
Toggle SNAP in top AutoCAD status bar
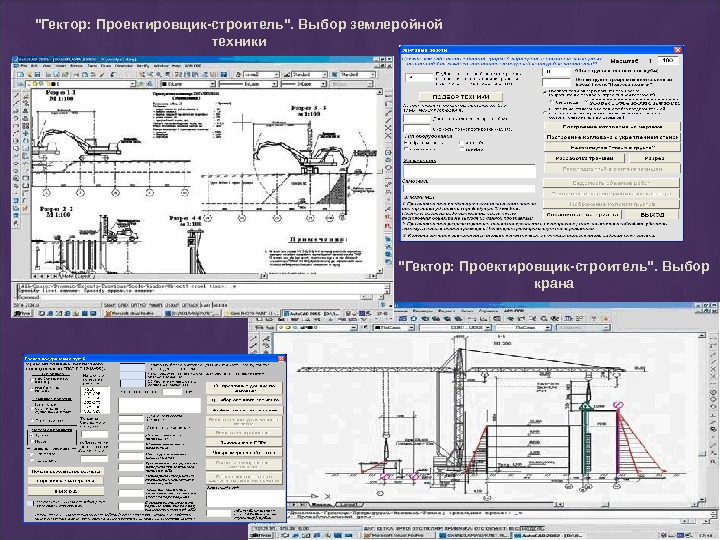point(110,305)
